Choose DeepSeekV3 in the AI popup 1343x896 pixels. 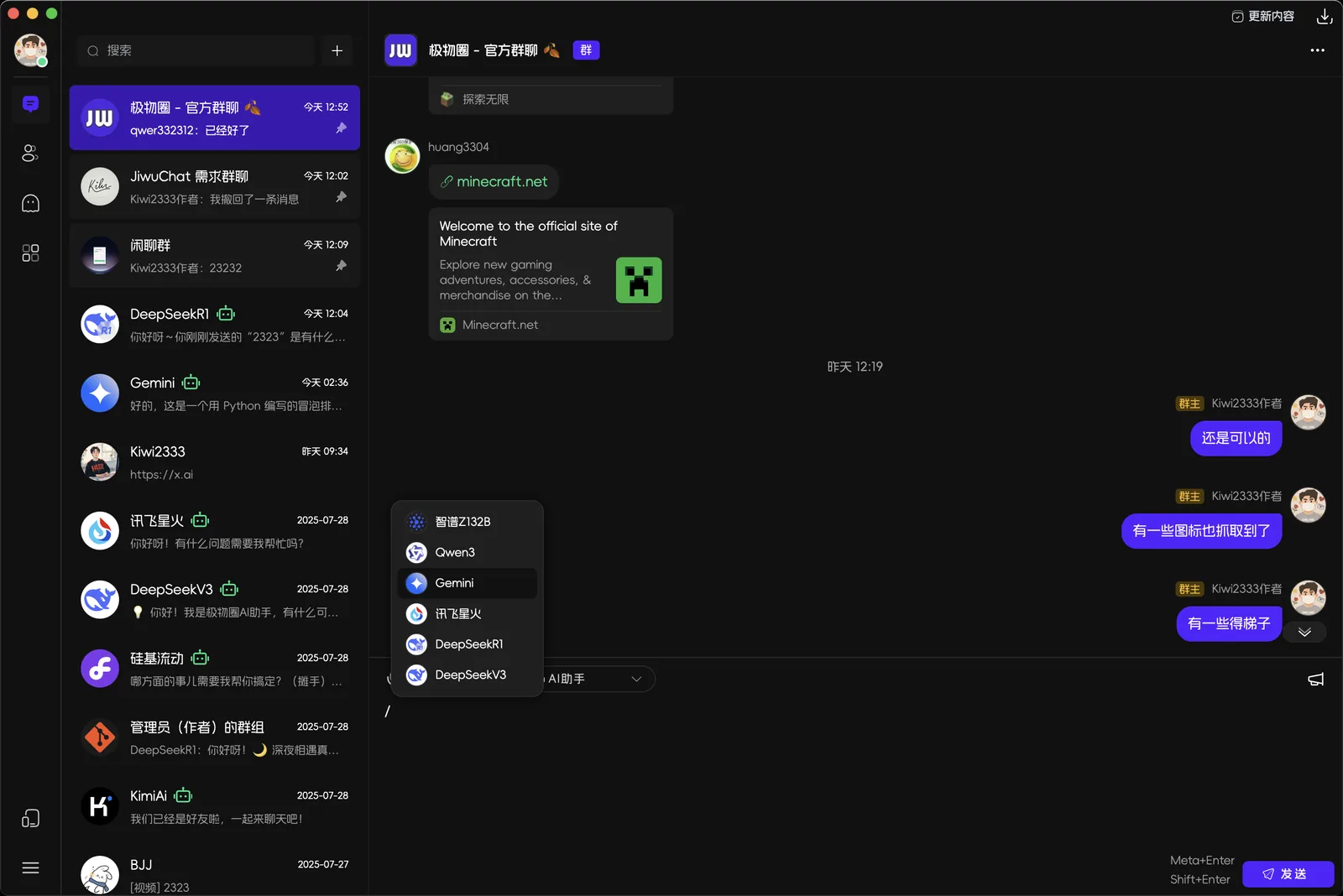(x=468, y=675)
